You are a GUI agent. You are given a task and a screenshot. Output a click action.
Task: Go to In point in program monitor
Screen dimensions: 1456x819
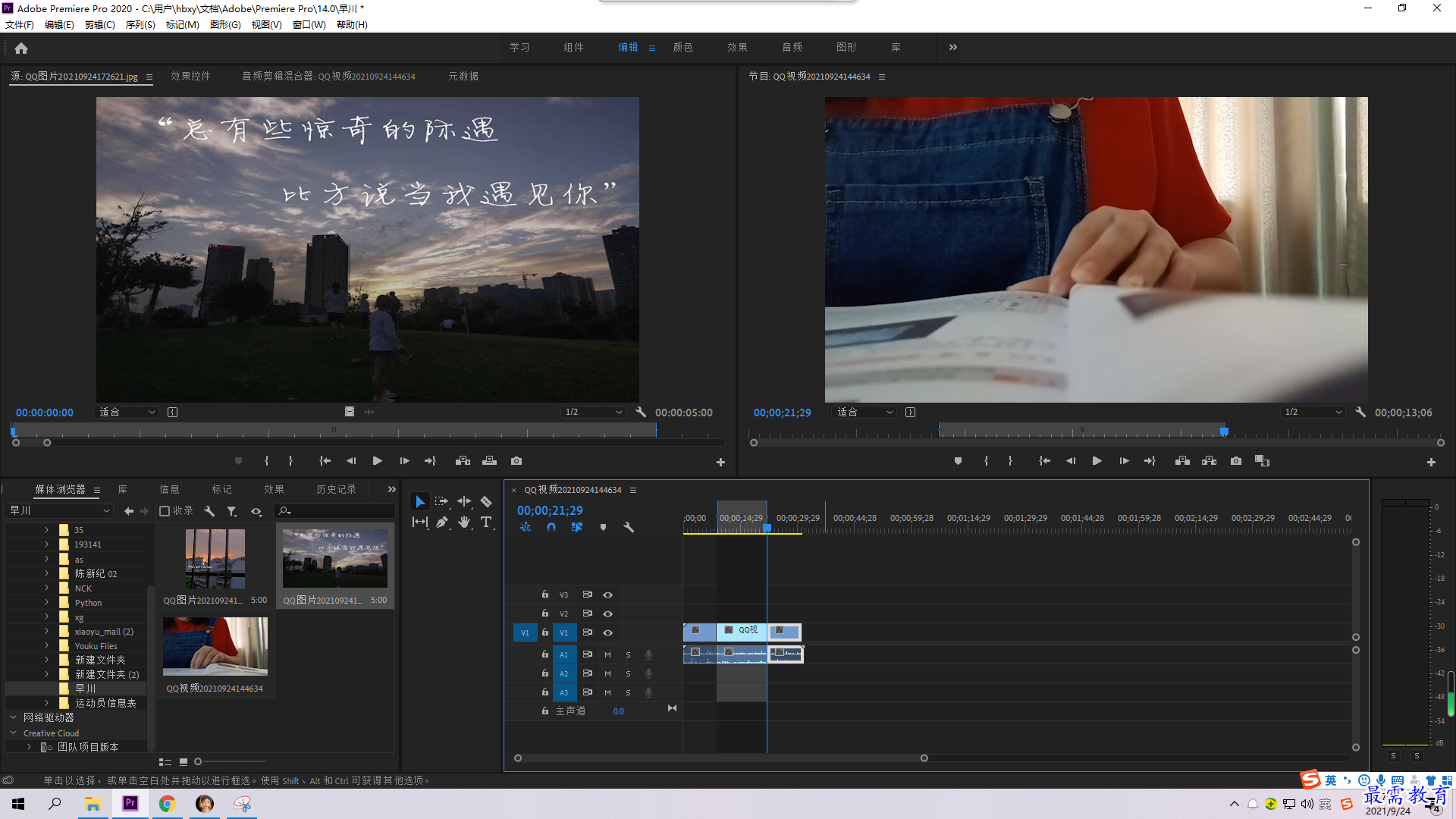pos(1044,461)
